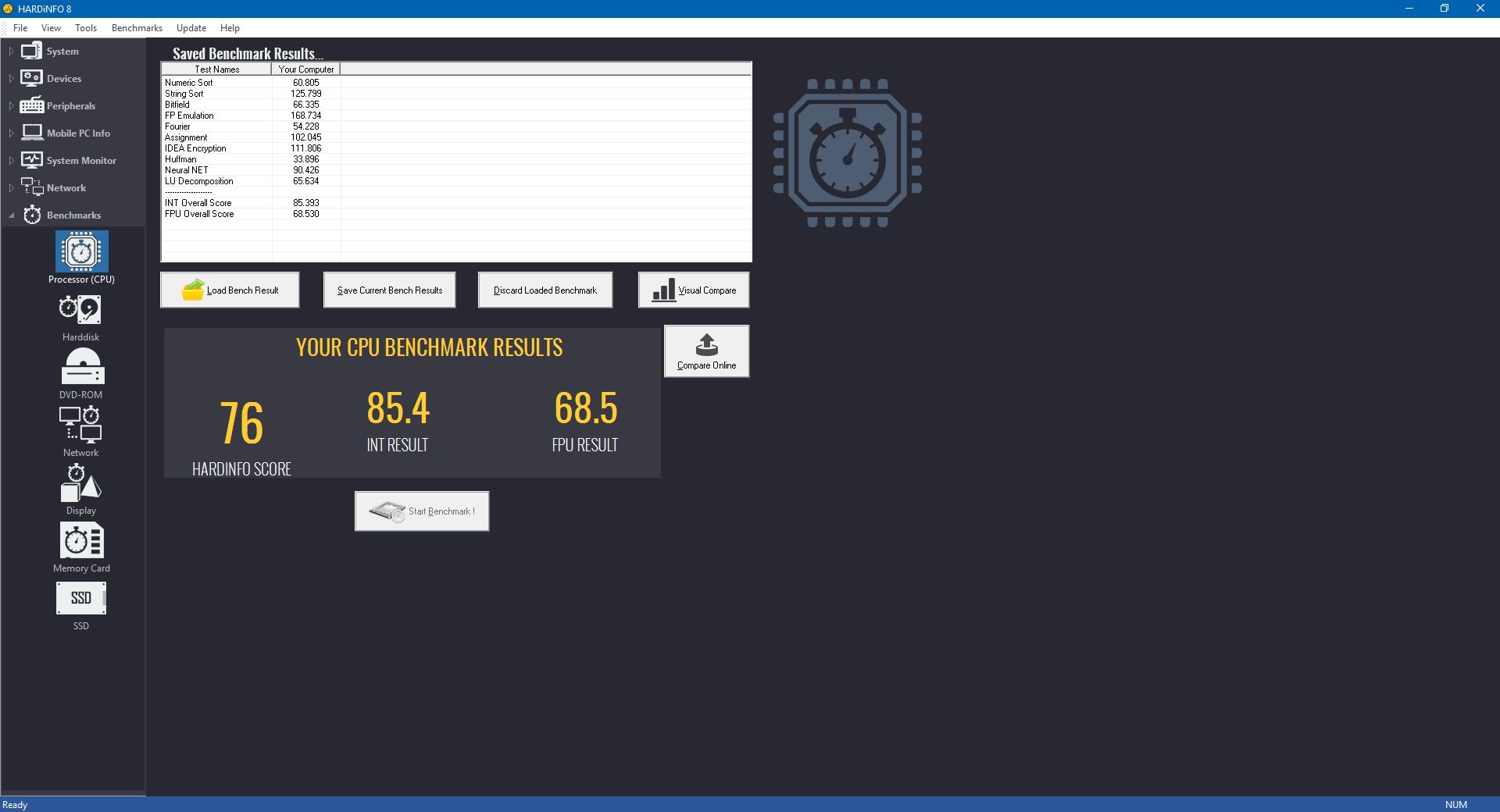Click the 85.4 INT result value
Viewport: 1500px width, 812px height.
click(398, 408)
